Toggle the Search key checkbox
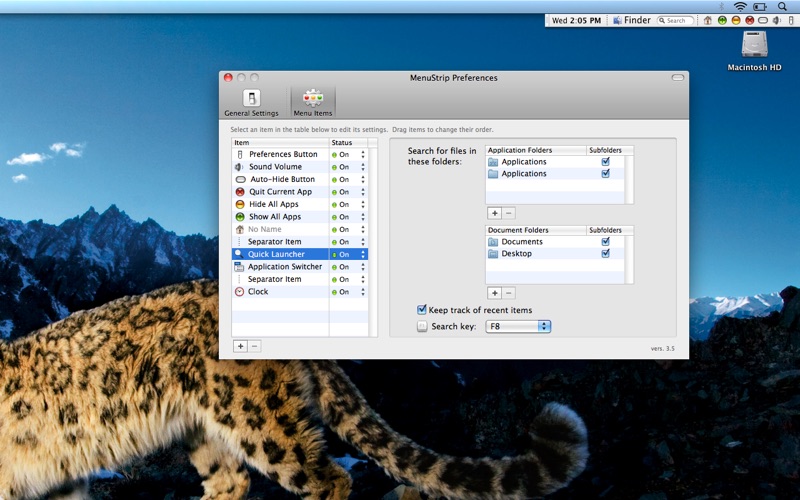Screen dimensions: 800x500 tap(422, 327)
